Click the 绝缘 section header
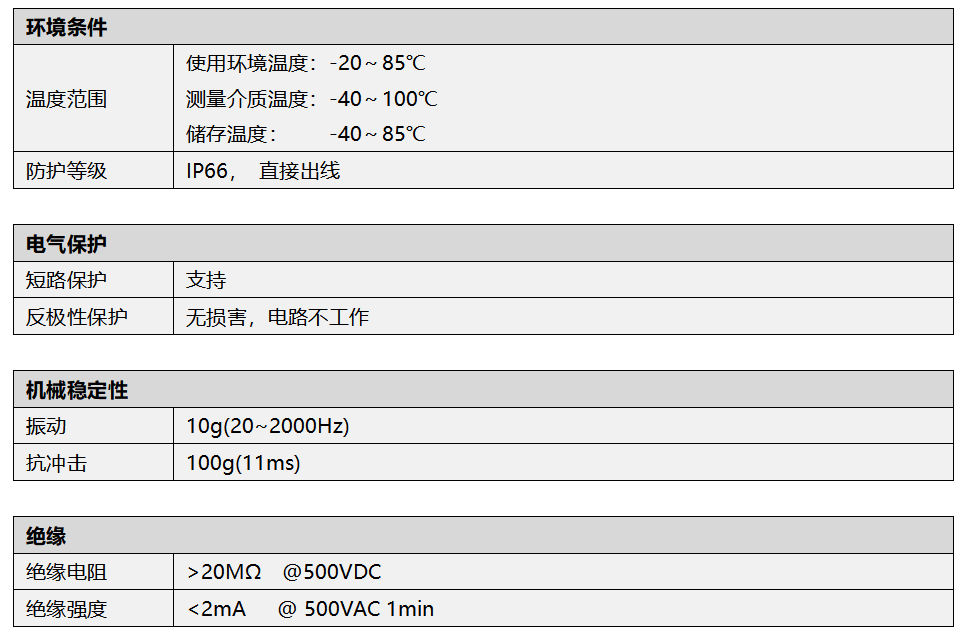 tap(46, 536)
